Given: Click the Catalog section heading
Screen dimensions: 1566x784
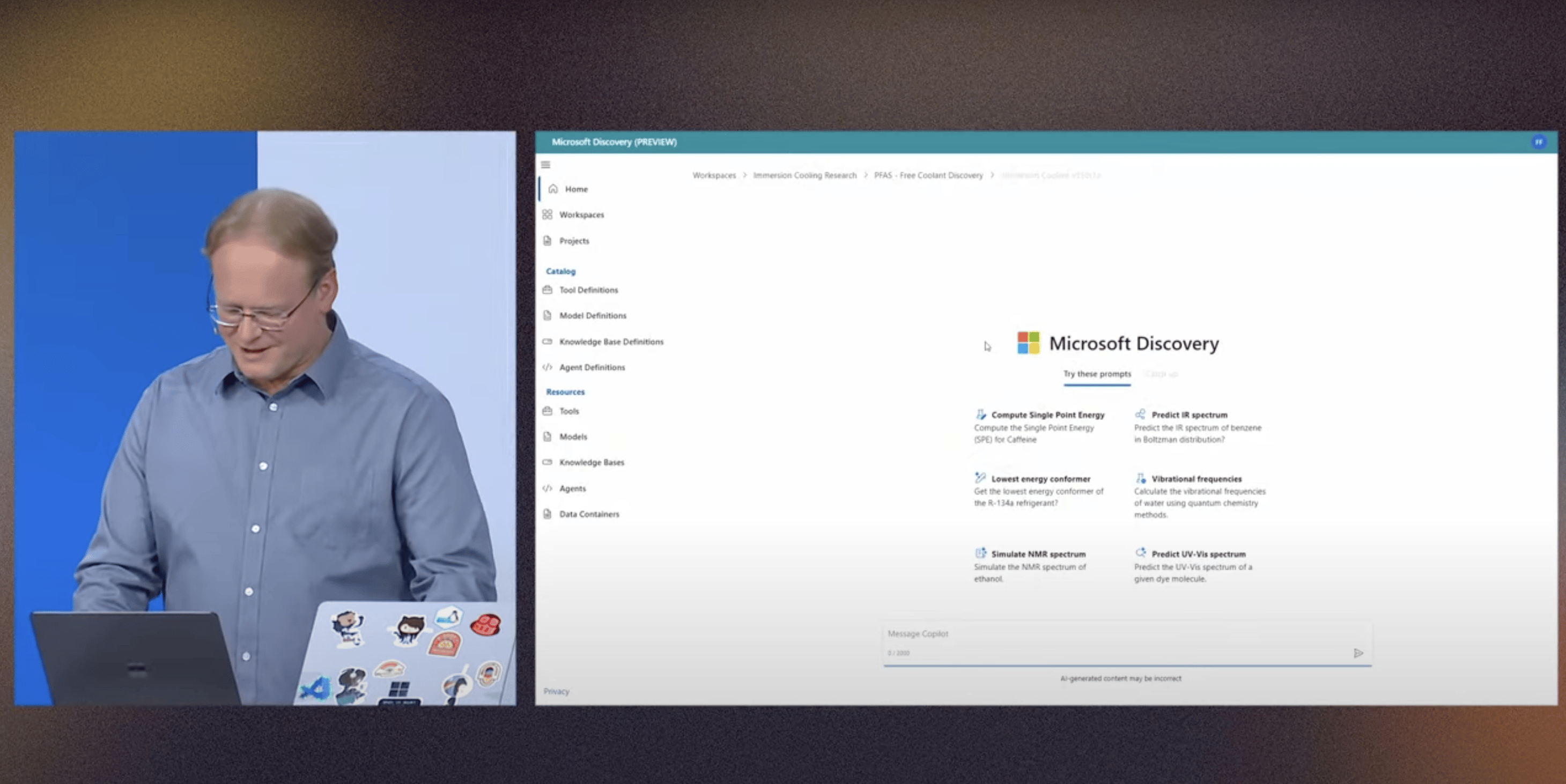Looking at the screenshot, I should (x=560, y=271).
